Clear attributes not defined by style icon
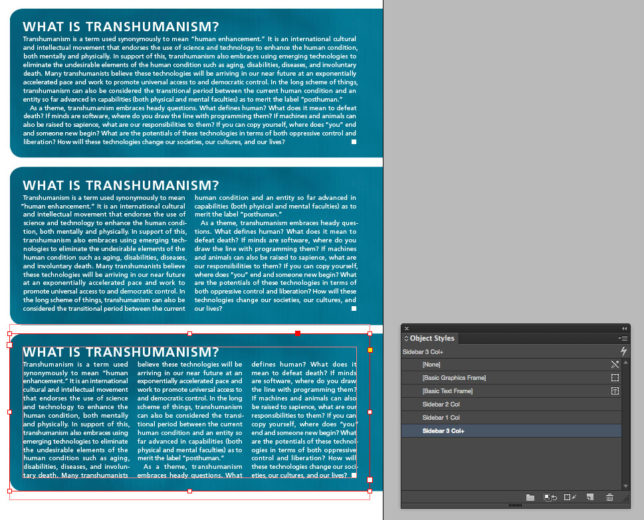 tap(550, 497)
